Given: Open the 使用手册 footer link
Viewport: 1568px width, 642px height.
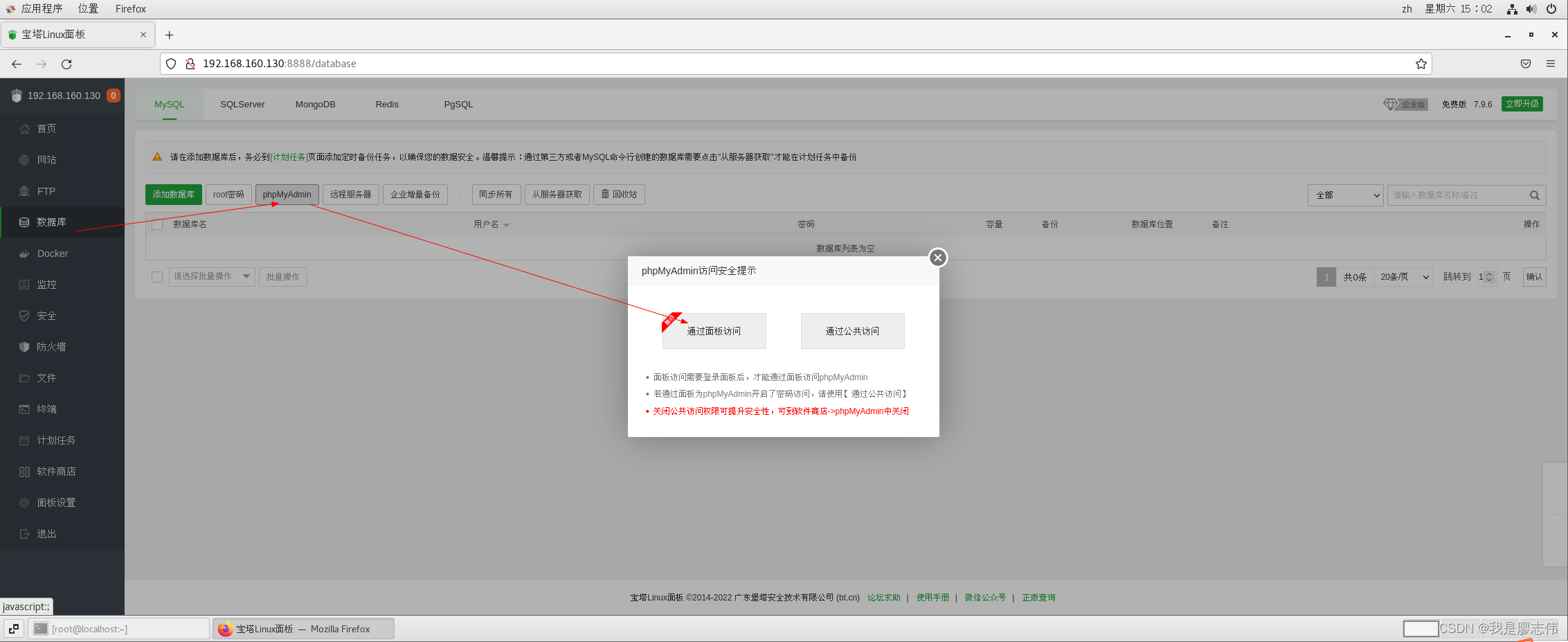Looking at the screenshot, I should pos(933,598).
